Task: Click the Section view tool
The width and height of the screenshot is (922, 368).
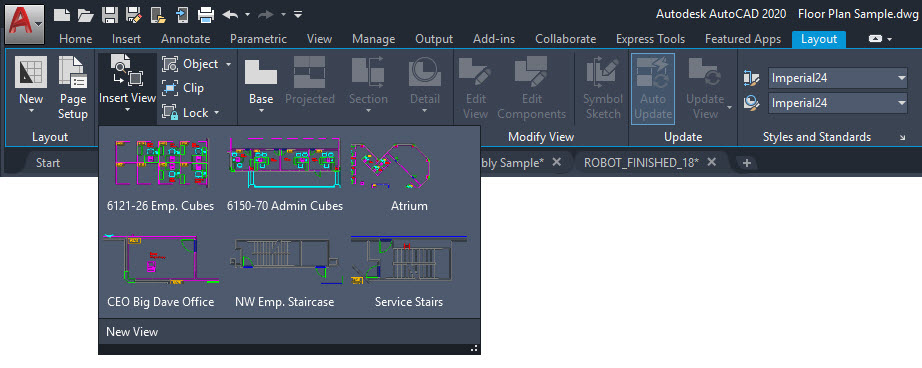Action: (x=368, y=86)
